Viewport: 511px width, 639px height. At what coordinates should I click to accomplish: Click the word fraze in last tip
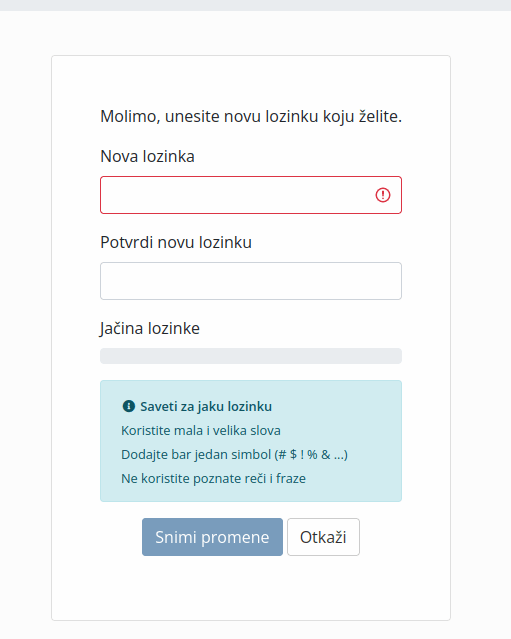tap(291, 478)
